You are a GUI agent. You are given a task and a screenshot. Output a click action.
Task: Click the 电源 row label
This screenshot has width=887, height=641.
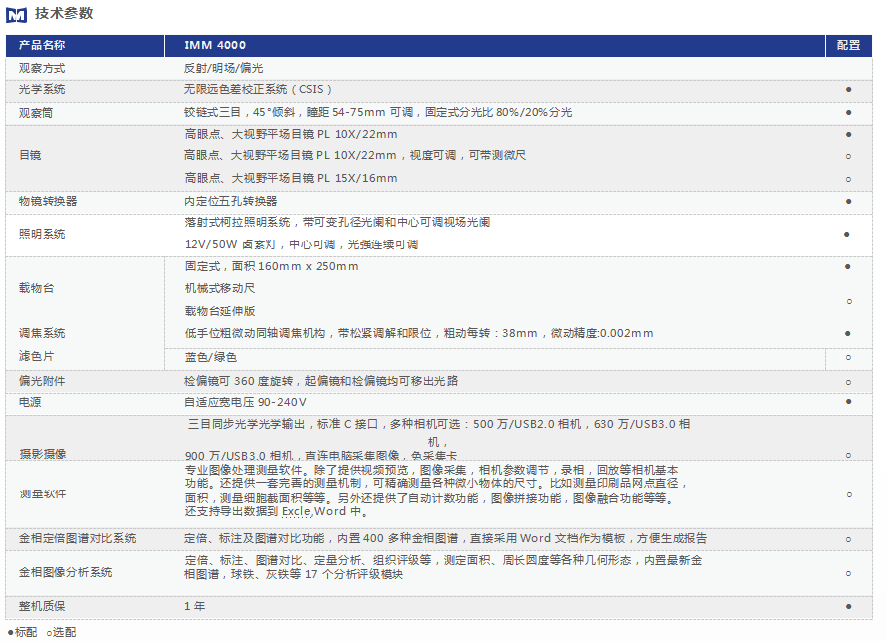click(x=30, y=402)
